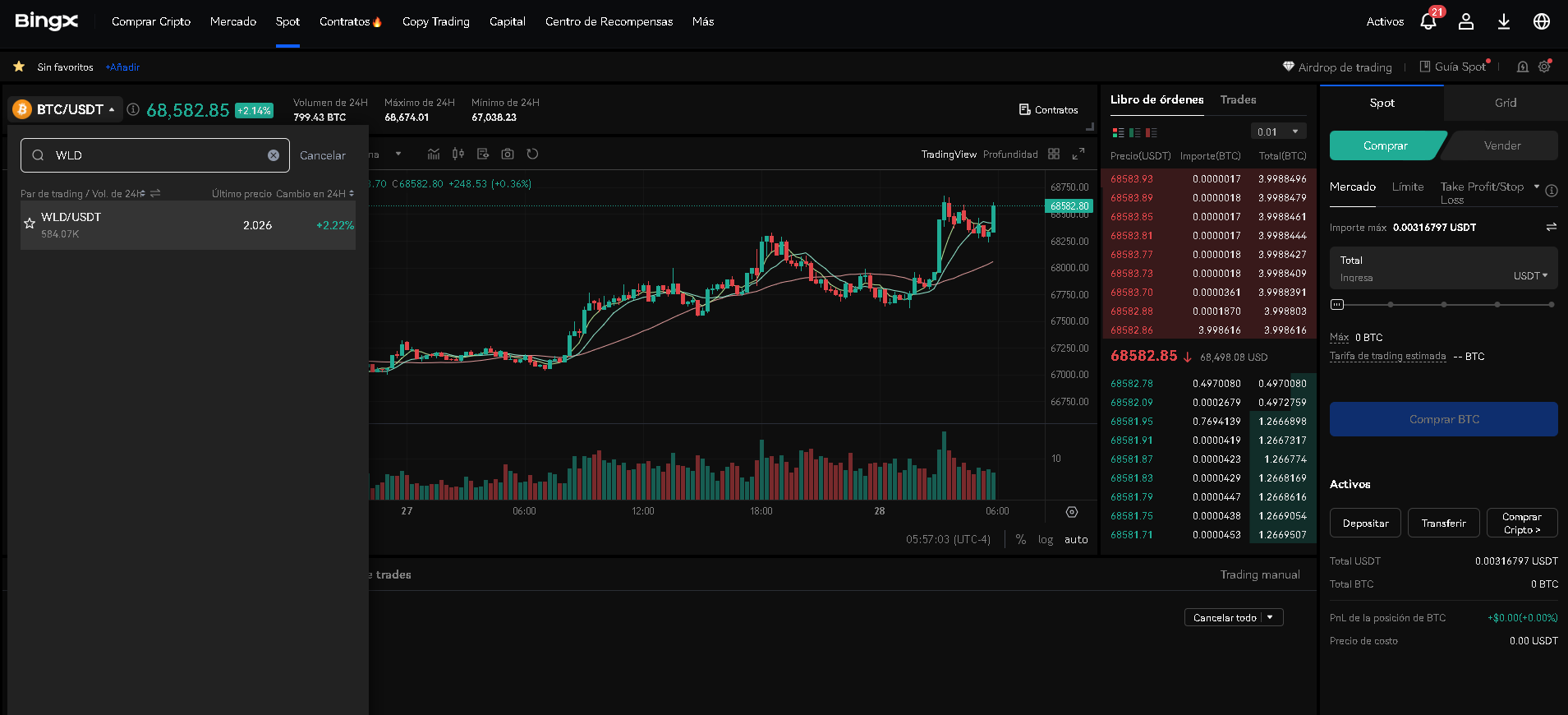This screenshot has width=1568, height=715.
Task: Select the Vender sell side
Action: [x=1502, y=145]
